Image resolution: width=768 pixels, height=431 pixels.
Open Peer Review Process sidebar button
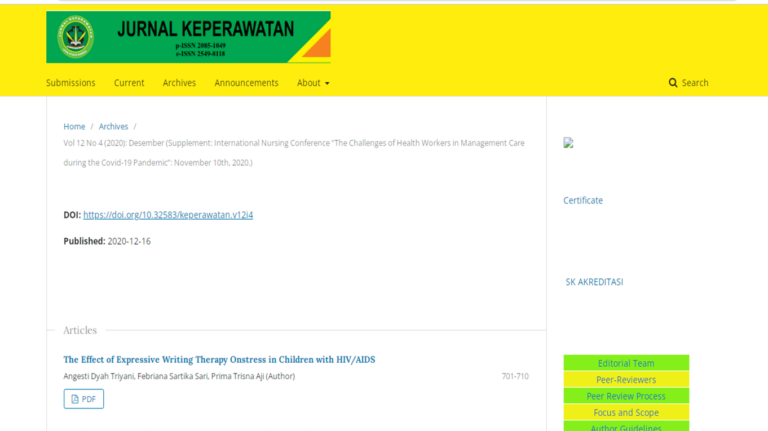pos(626,396)
